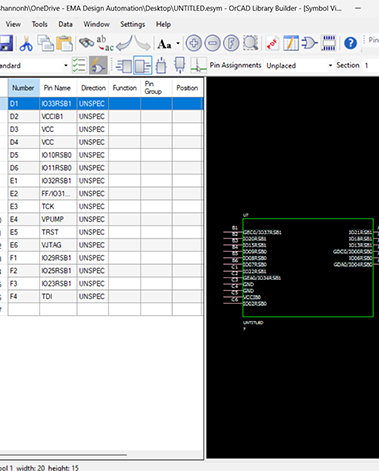Select the E3 TCK pin row
379x471 pixels.
[105, 206]
